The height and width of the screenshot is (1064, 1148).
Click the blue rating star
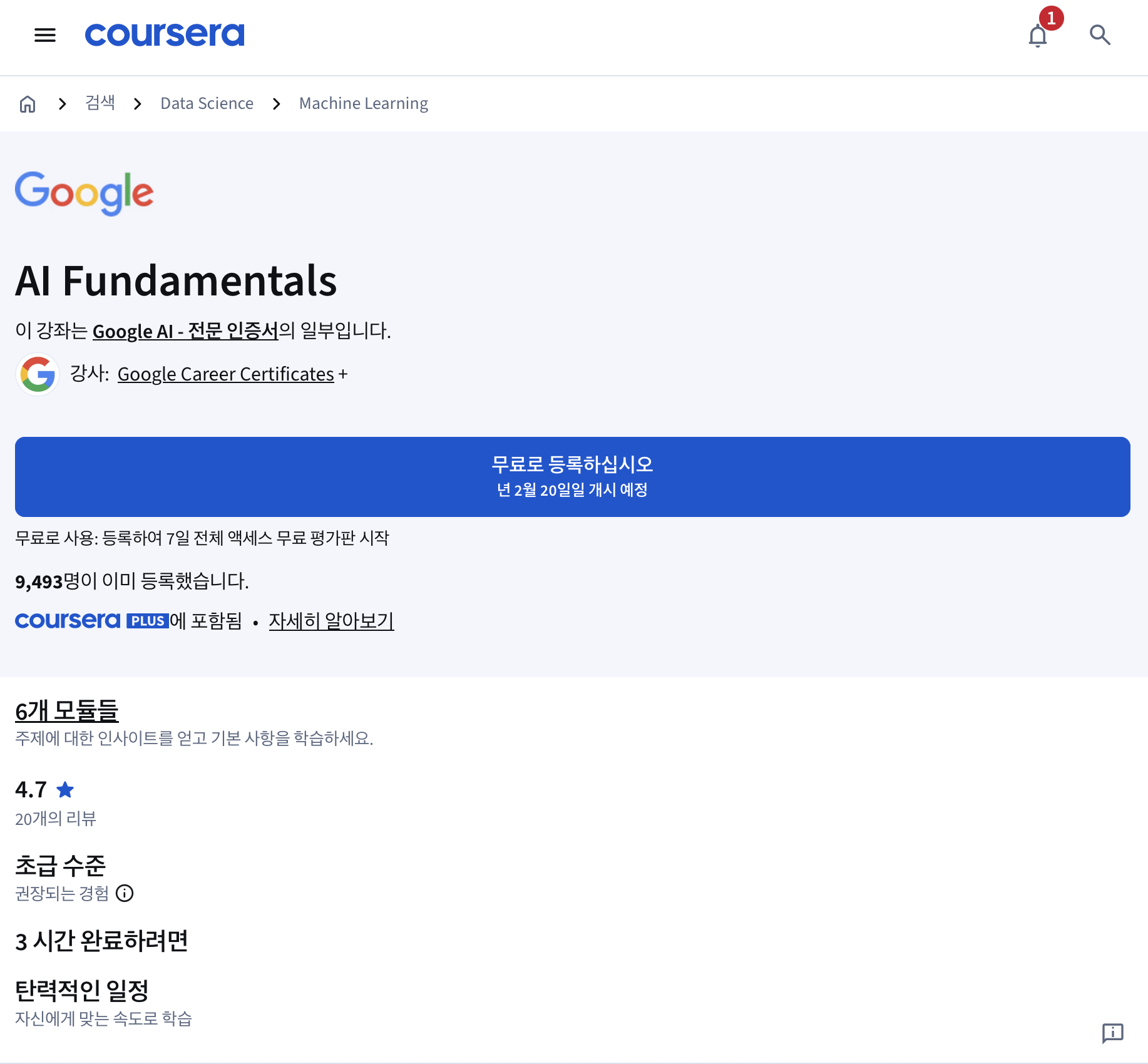[x=65, y=790]
